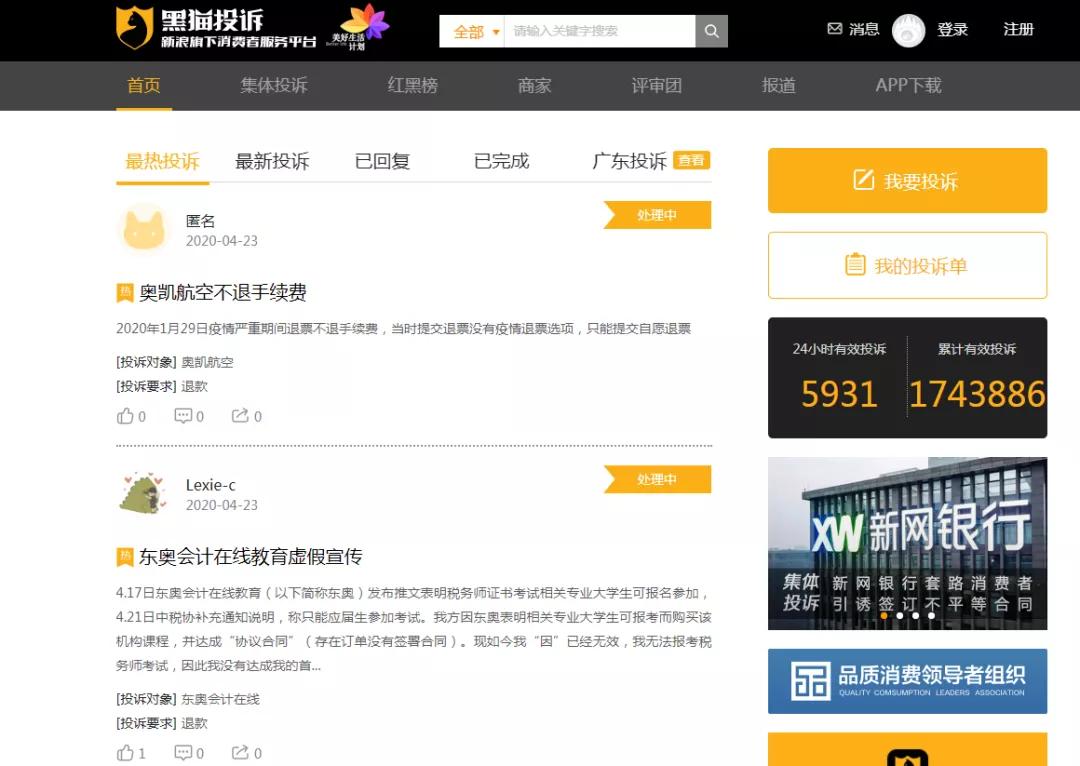Click the 我要投诉 button

click(907, 180)
